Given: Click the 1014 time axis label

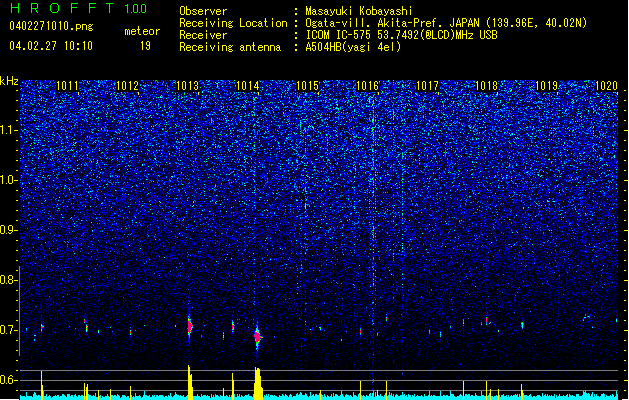Looking at the screenshot, I should 248,86.
